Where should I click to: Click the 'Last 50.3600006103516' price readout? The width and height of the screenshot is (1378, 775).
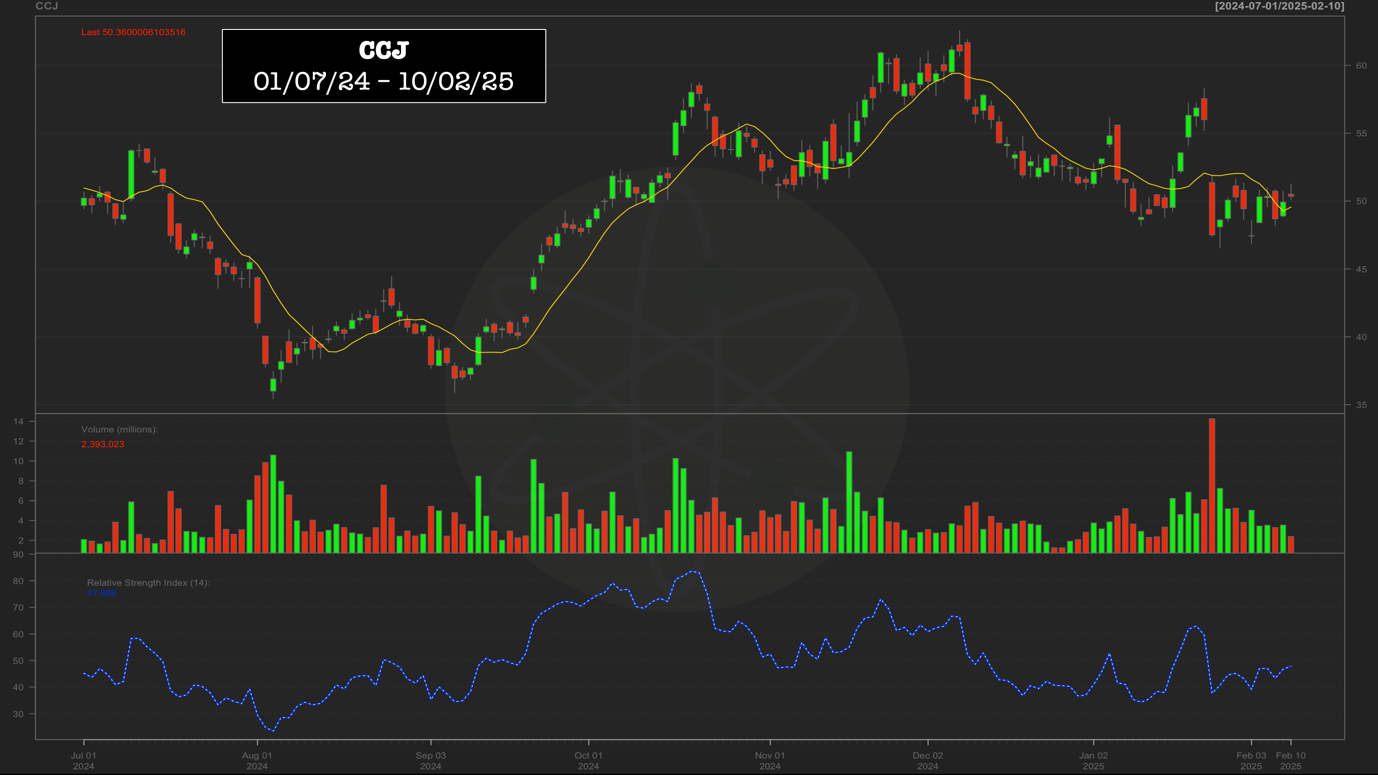click(133, 32)
